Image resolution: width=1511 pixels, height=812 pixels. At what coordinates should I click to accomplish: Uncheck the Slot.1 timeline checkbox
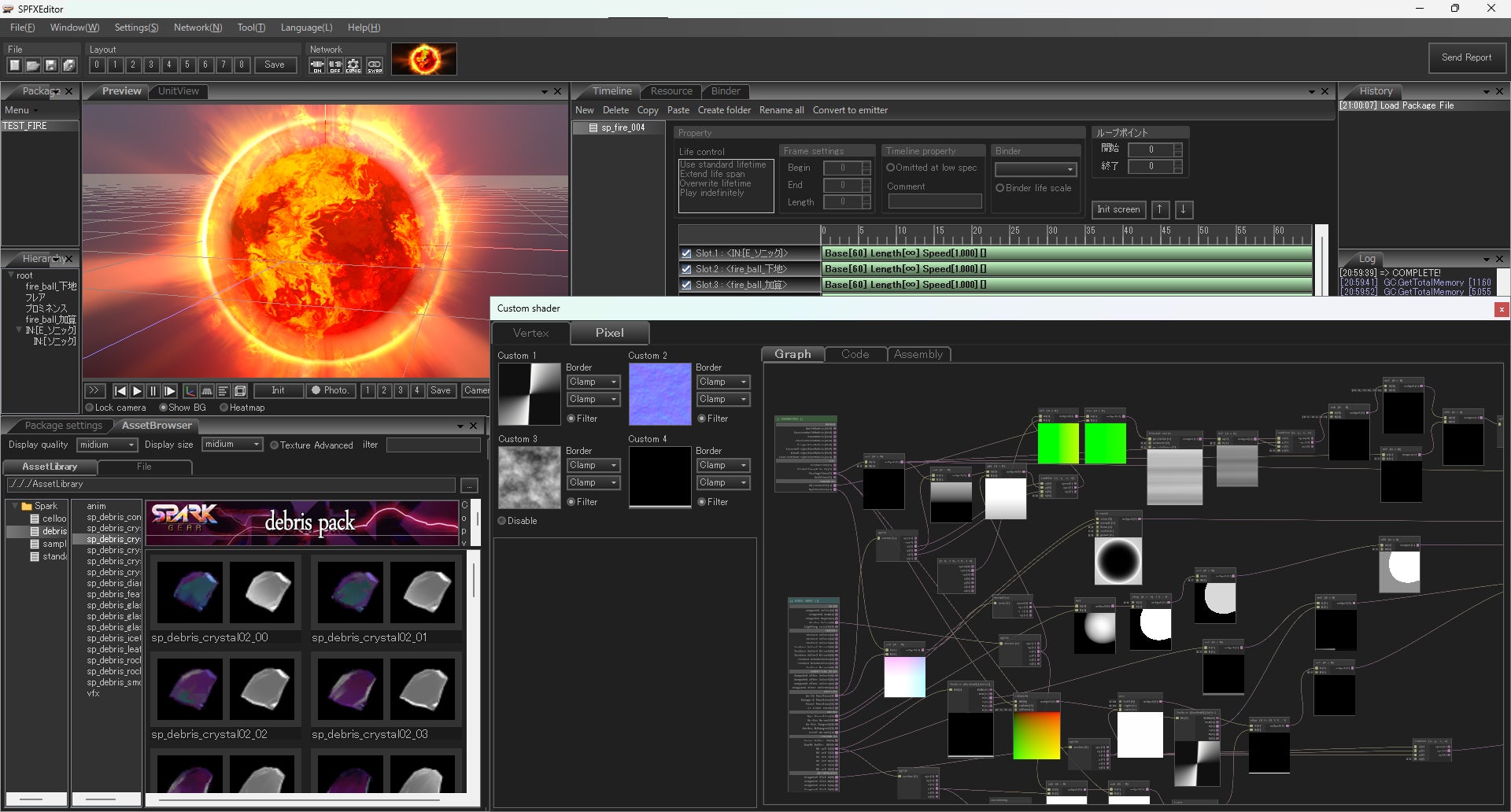coord(686,253)
